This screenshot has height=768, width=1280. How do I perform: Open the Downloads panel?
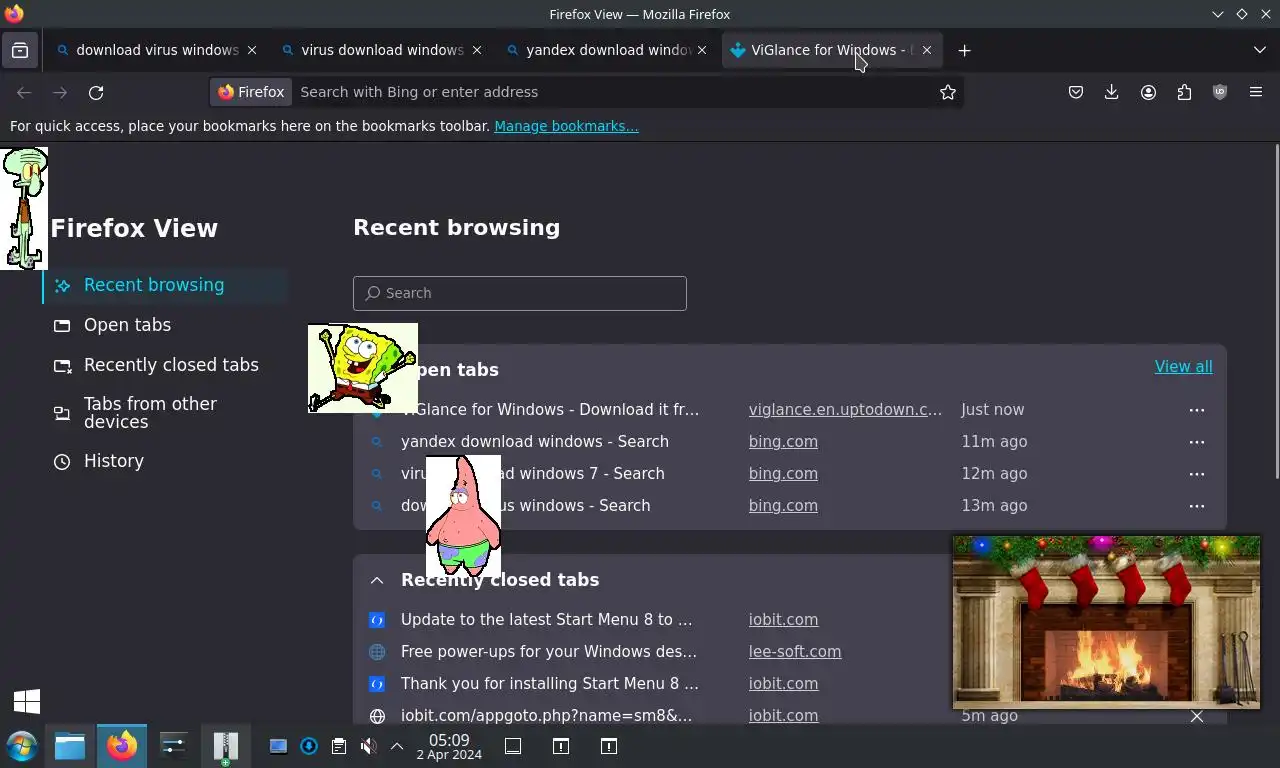coord(1112,92)
